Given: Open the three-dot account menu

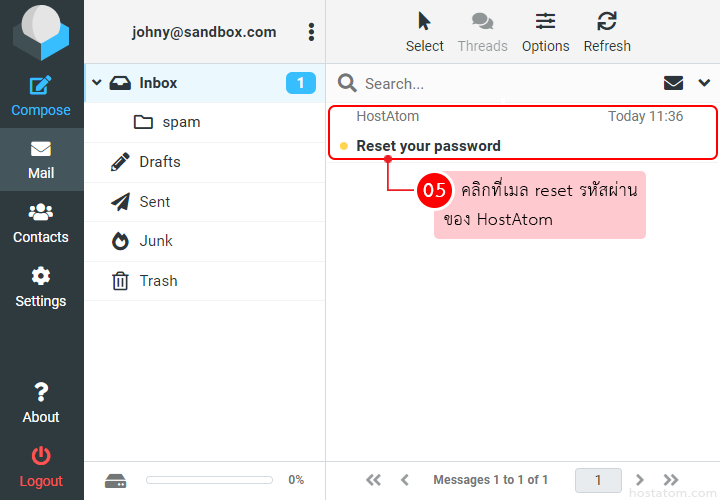Looking at the screenshot, I should [x=311, y=32].
